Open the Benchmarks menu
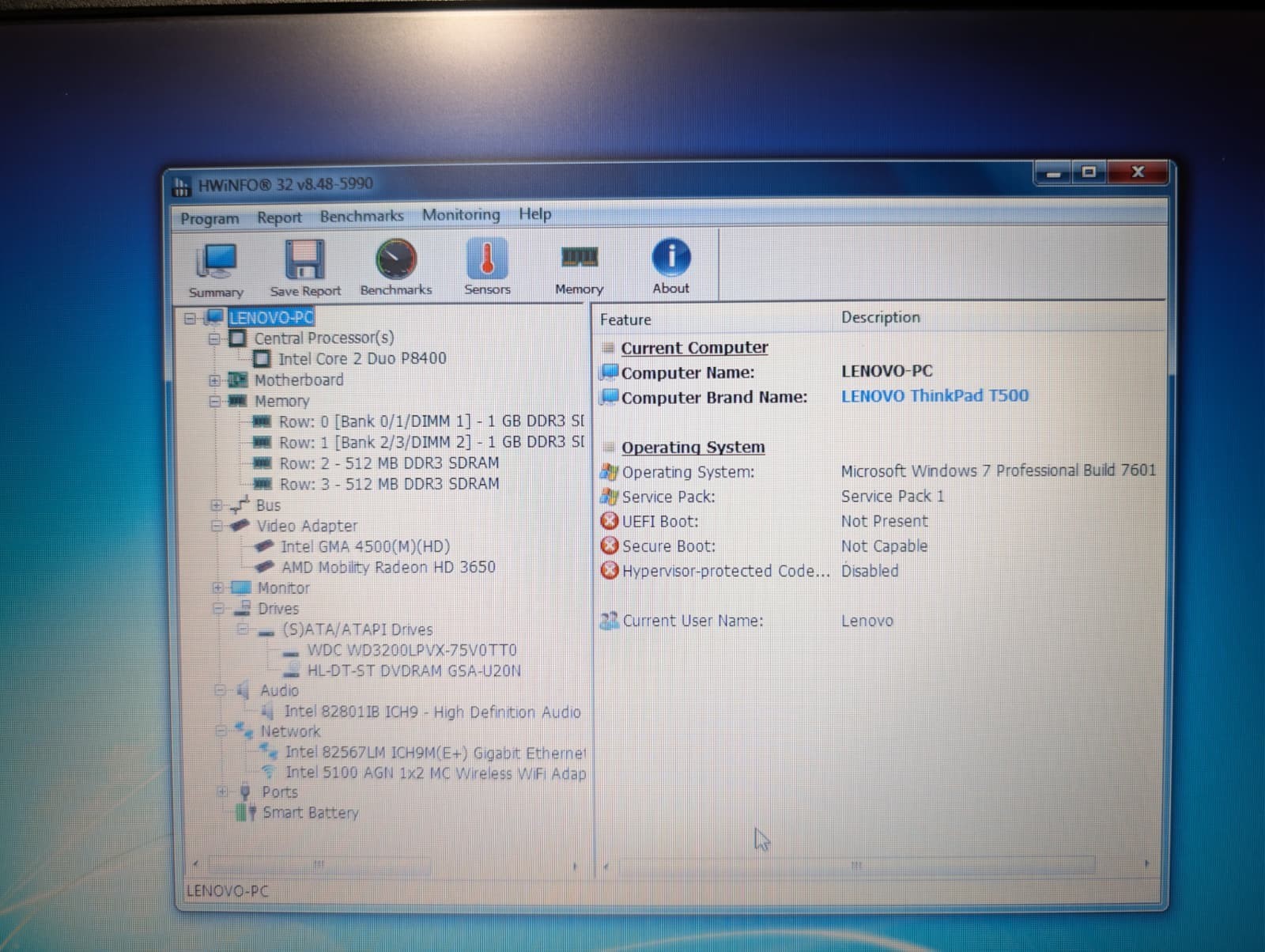This screenshot has width=1265, height=952. point(361,216)
